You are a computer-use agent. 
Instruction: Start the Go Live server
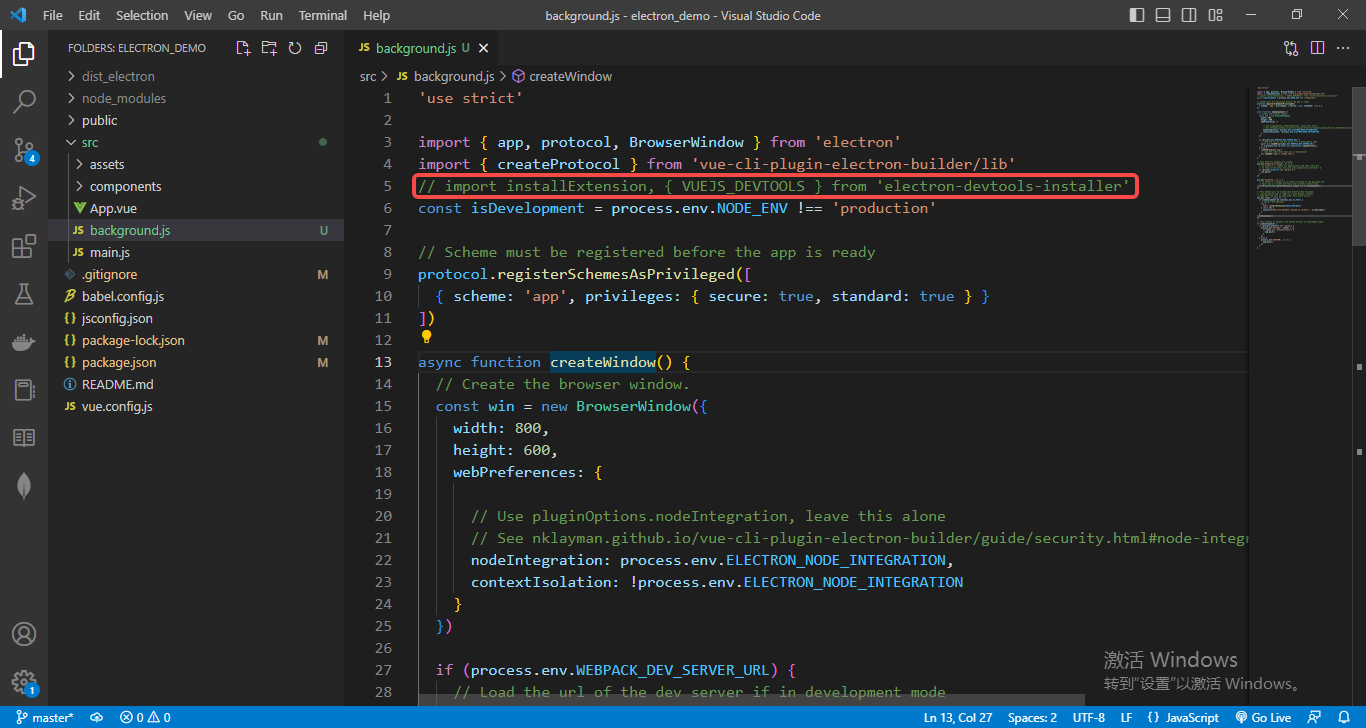coord(1264,717)
